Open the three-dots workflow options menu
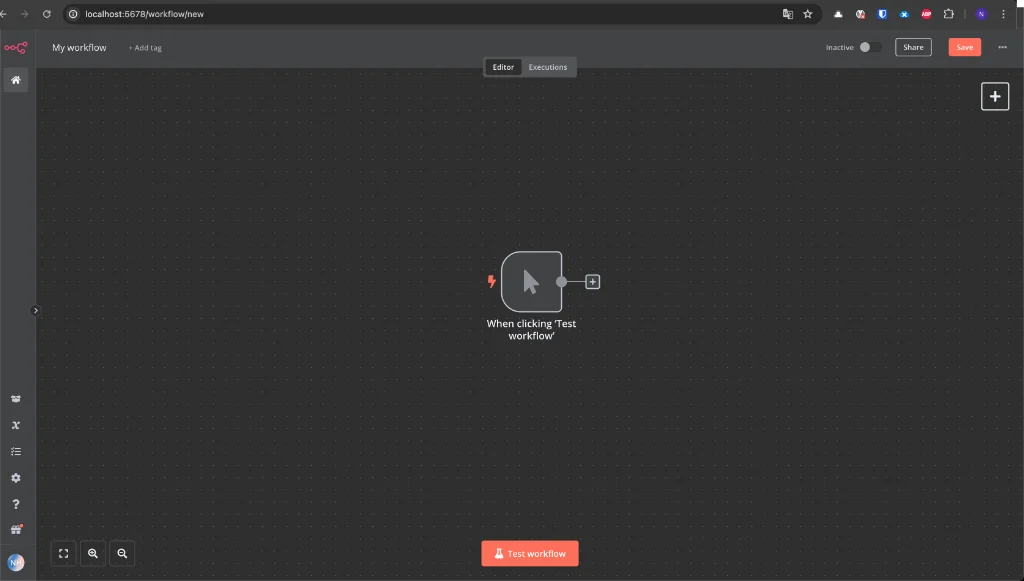1024x581 pixels. (1002, 47)
